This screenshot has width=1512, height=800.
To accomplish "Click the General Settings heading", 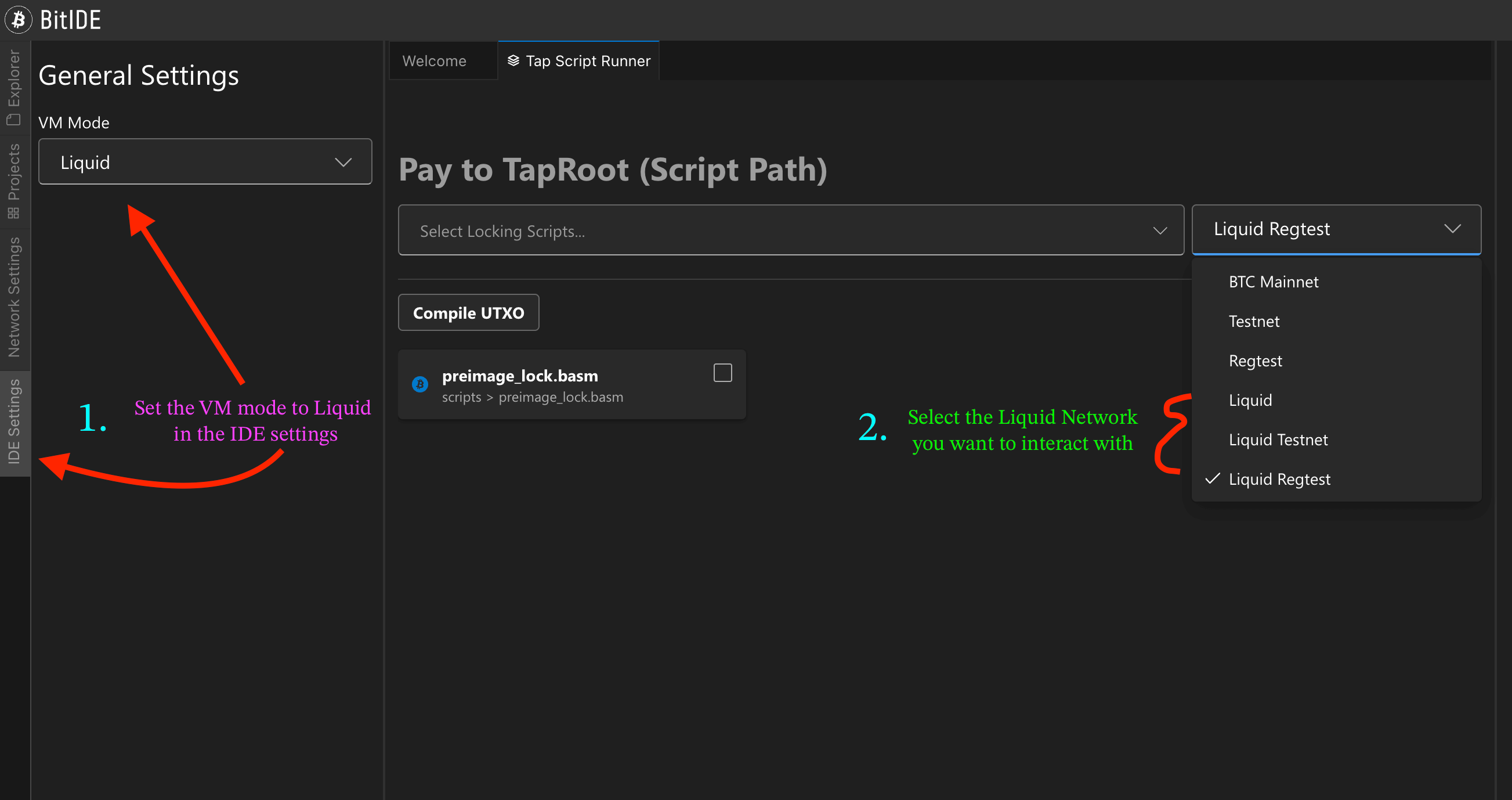I will [139, 75].
